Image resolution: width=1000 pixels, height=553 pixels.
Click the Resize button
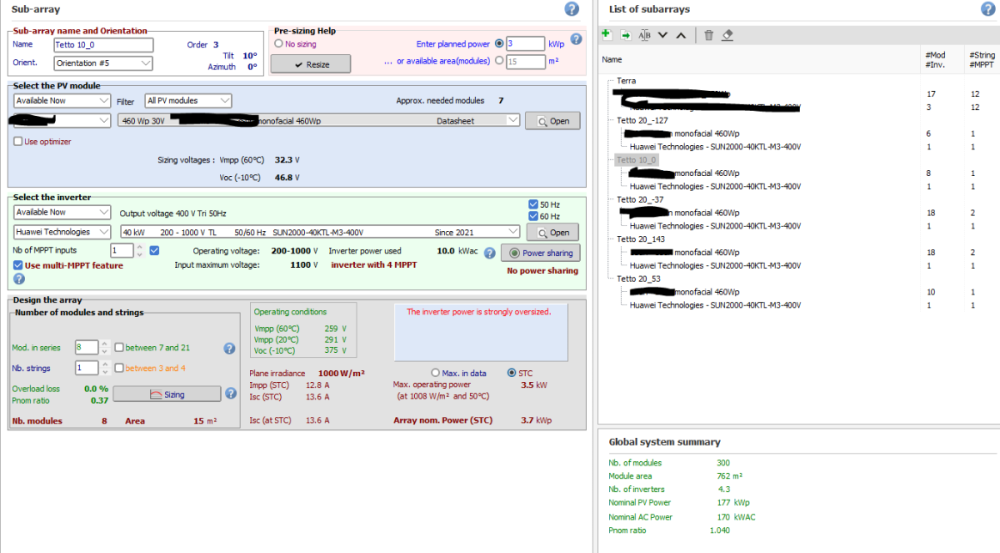(310, 63)
